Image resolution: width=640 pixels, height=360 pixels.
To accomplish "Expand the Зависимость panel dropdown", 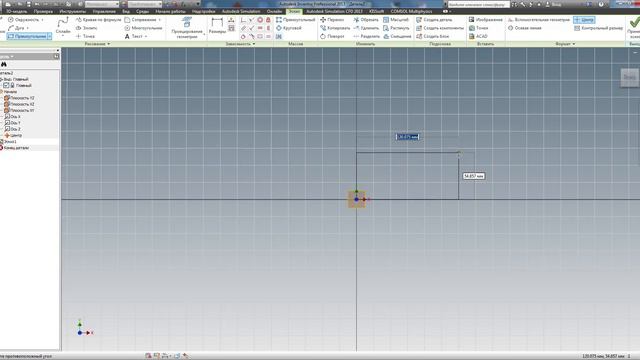I will [254, 44].
